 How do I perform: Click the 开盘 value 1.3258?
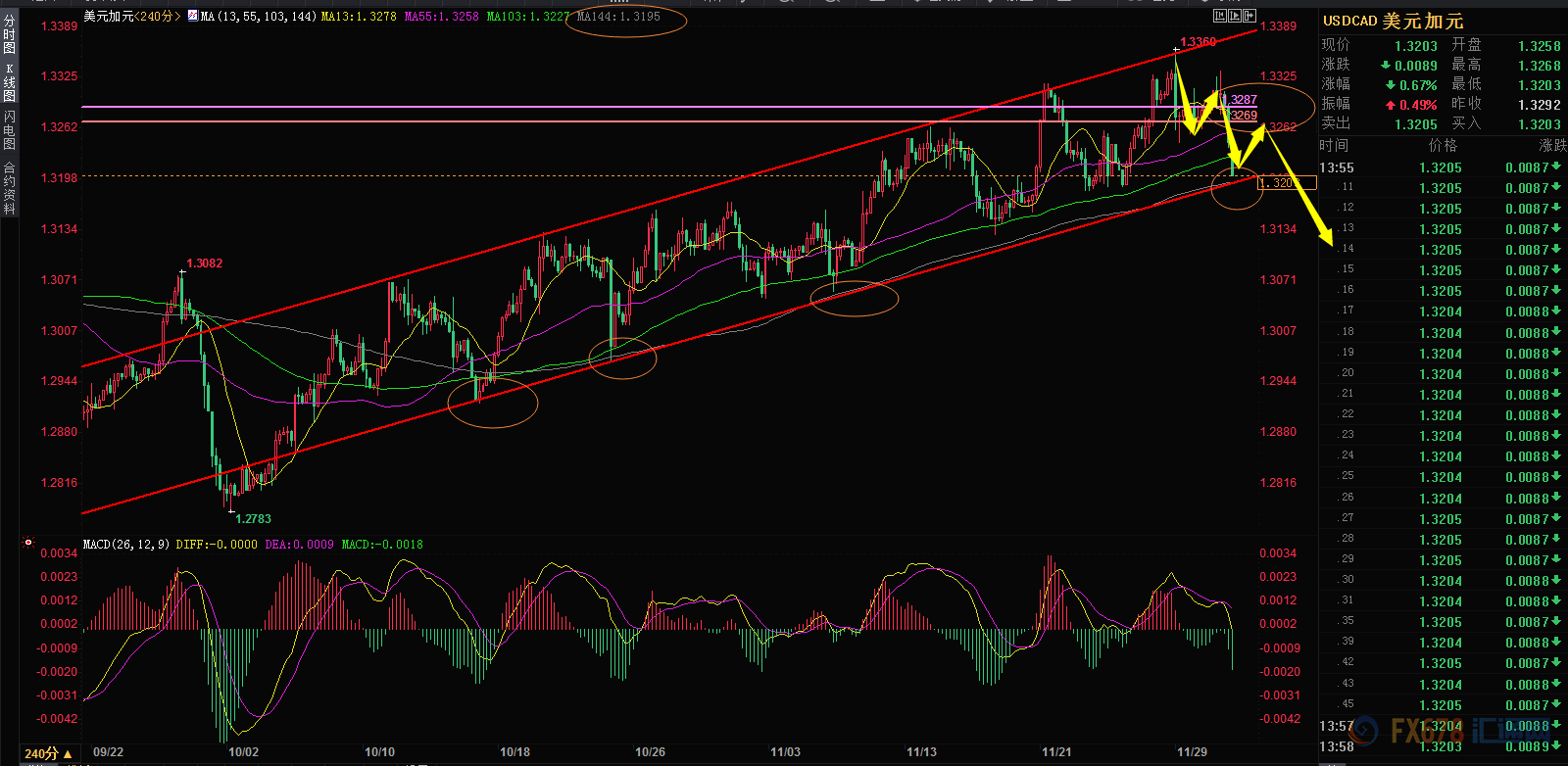[1540, 46]
